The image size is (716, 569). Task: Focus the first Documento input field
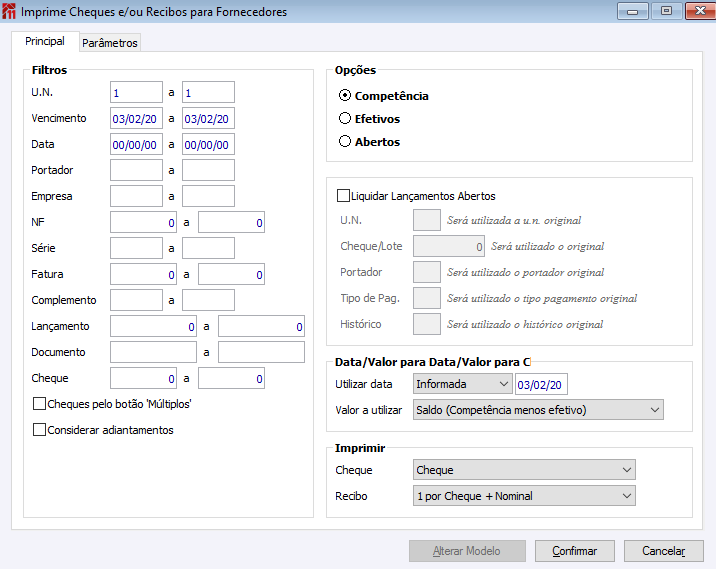click(x=153, y=352)
